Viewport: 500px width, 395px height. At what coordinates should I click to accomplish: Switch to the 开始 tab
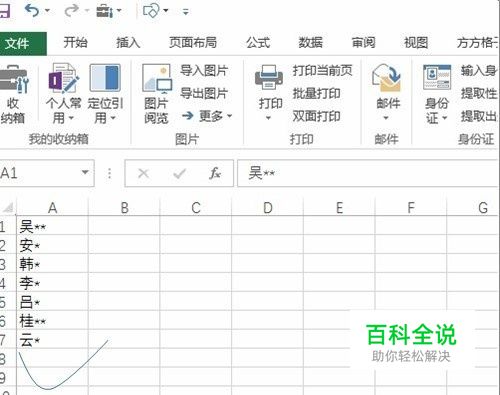(x=75, y=43)
